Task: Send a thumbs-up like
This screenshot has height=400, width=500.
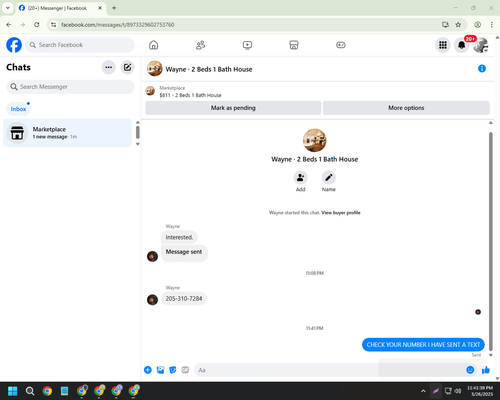Action: [486, 370]
